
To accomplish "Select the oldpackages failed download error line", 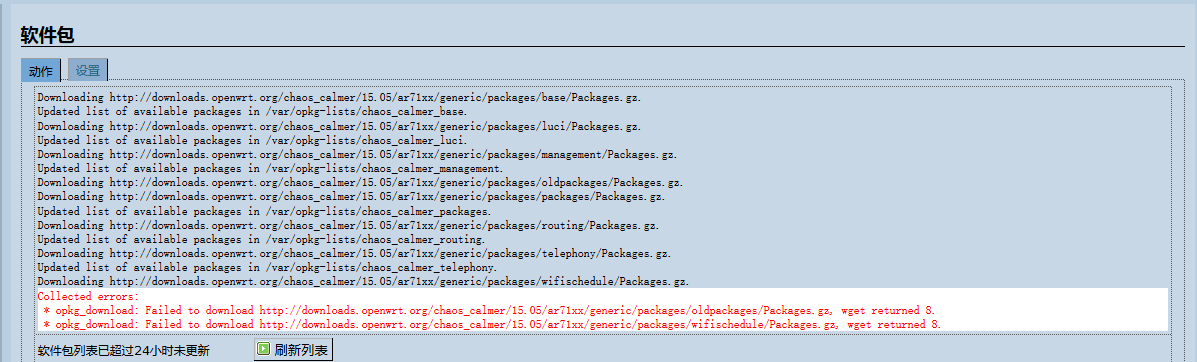I will coord(489,311).
